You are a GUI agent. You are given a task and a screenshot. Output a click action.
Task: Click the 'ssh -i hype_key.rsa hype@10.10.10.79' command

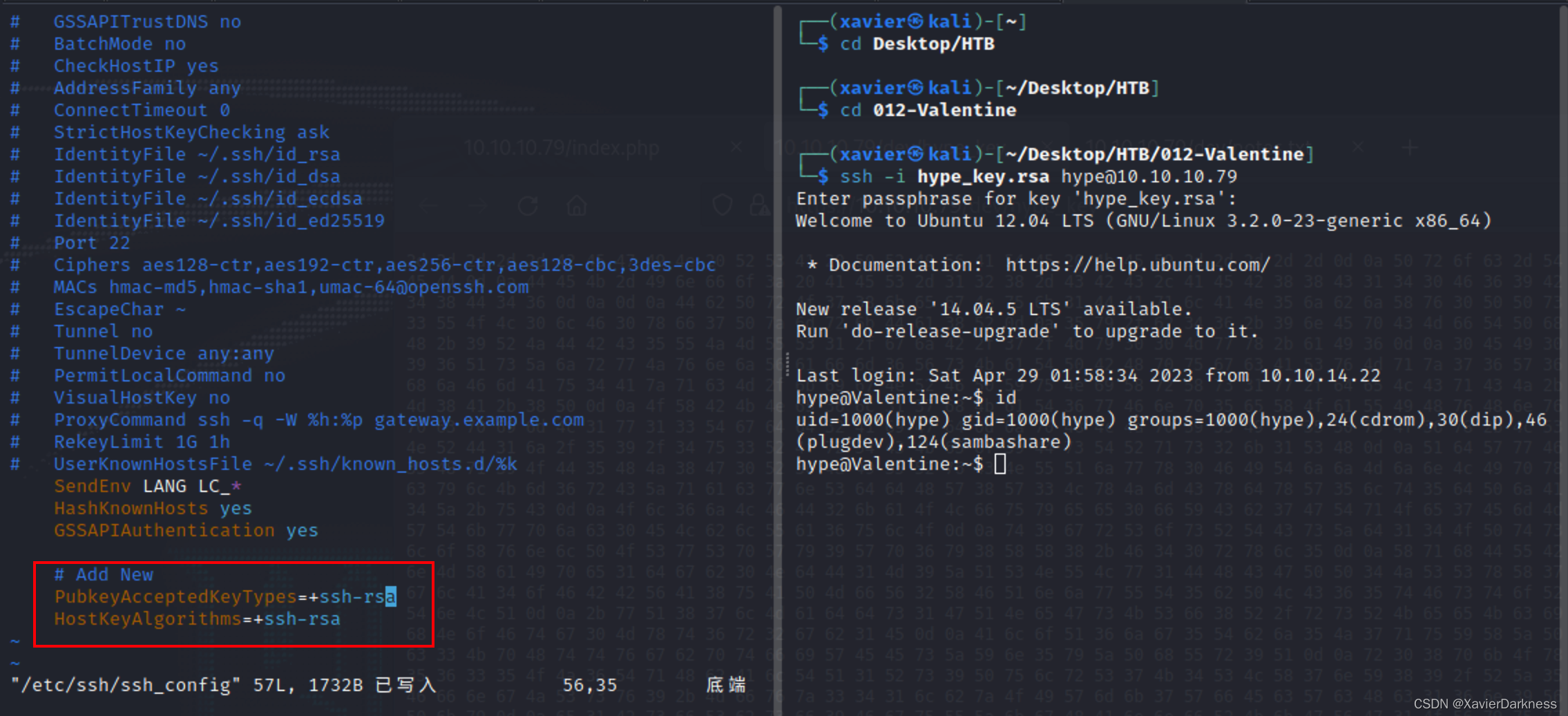(1038, 176)
